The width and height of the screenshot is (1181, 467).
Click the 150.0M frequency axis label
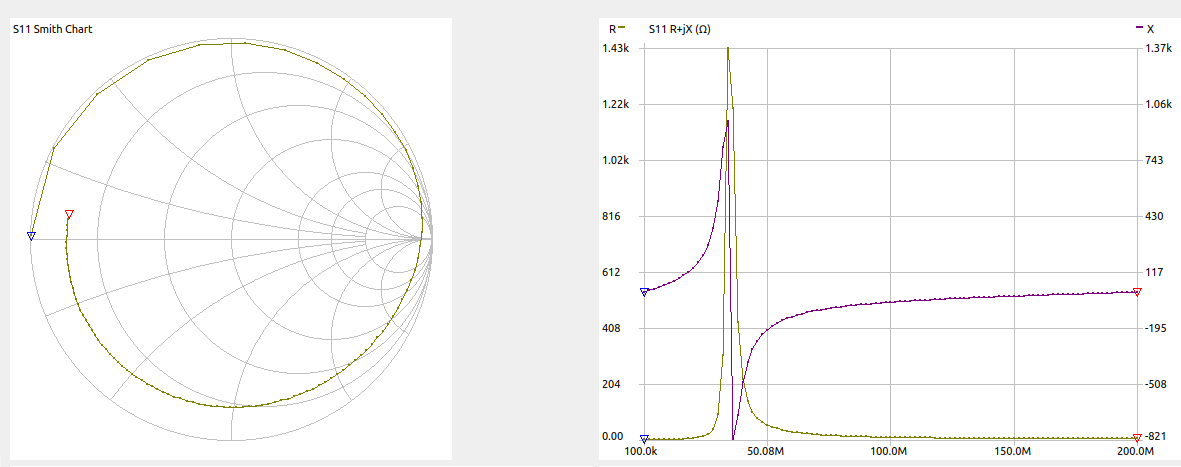[1013, 451]
